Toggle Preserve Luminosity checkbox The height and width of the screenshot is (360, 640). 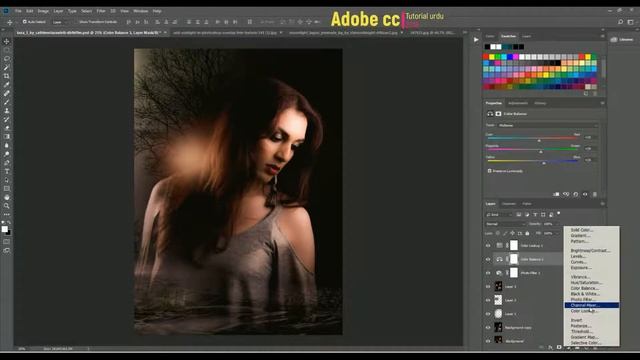pos(489,171)
